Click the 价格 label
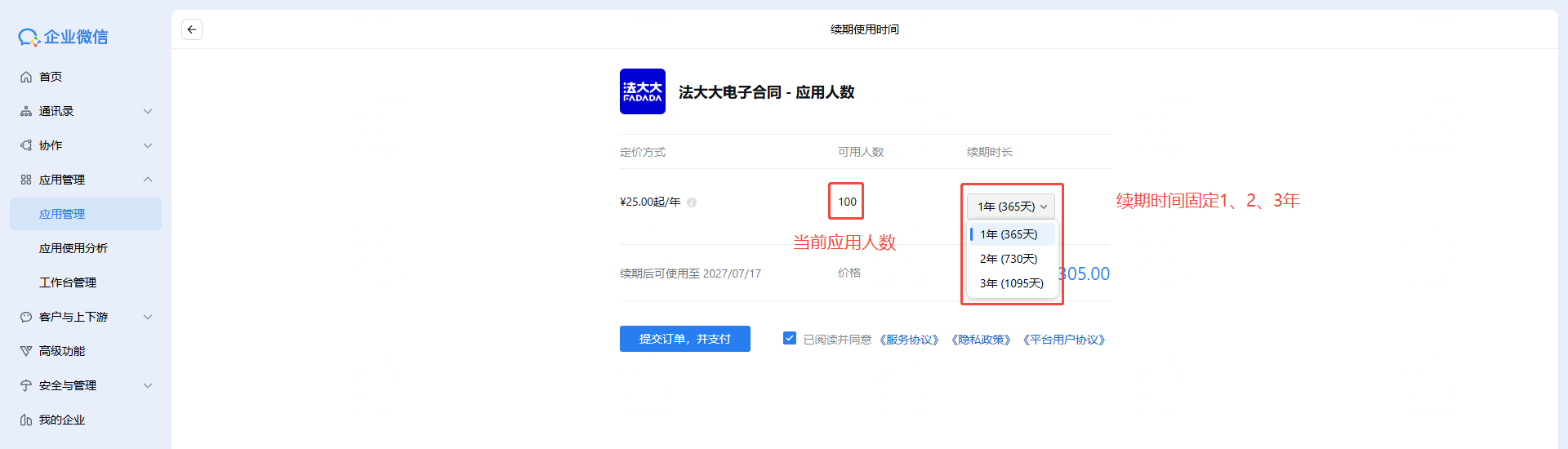Screen dimensions: 1568x449 (849, 273)
